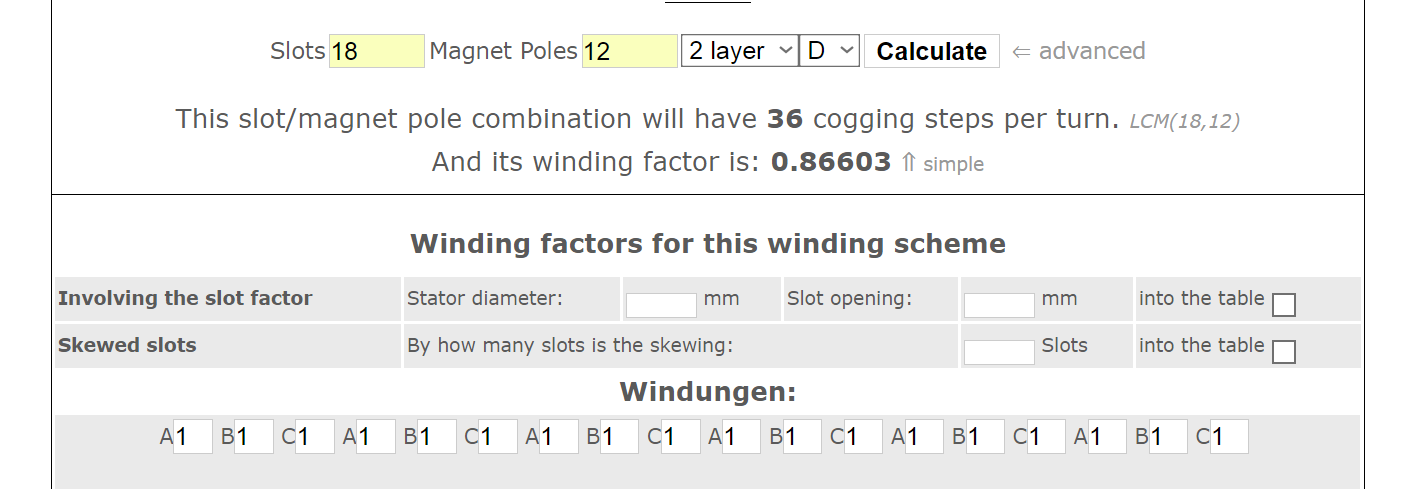Click the last C winding turns field
The height and width of the screenshot is (489, 1409).
pyautogui.click(x=1229, y=437)
